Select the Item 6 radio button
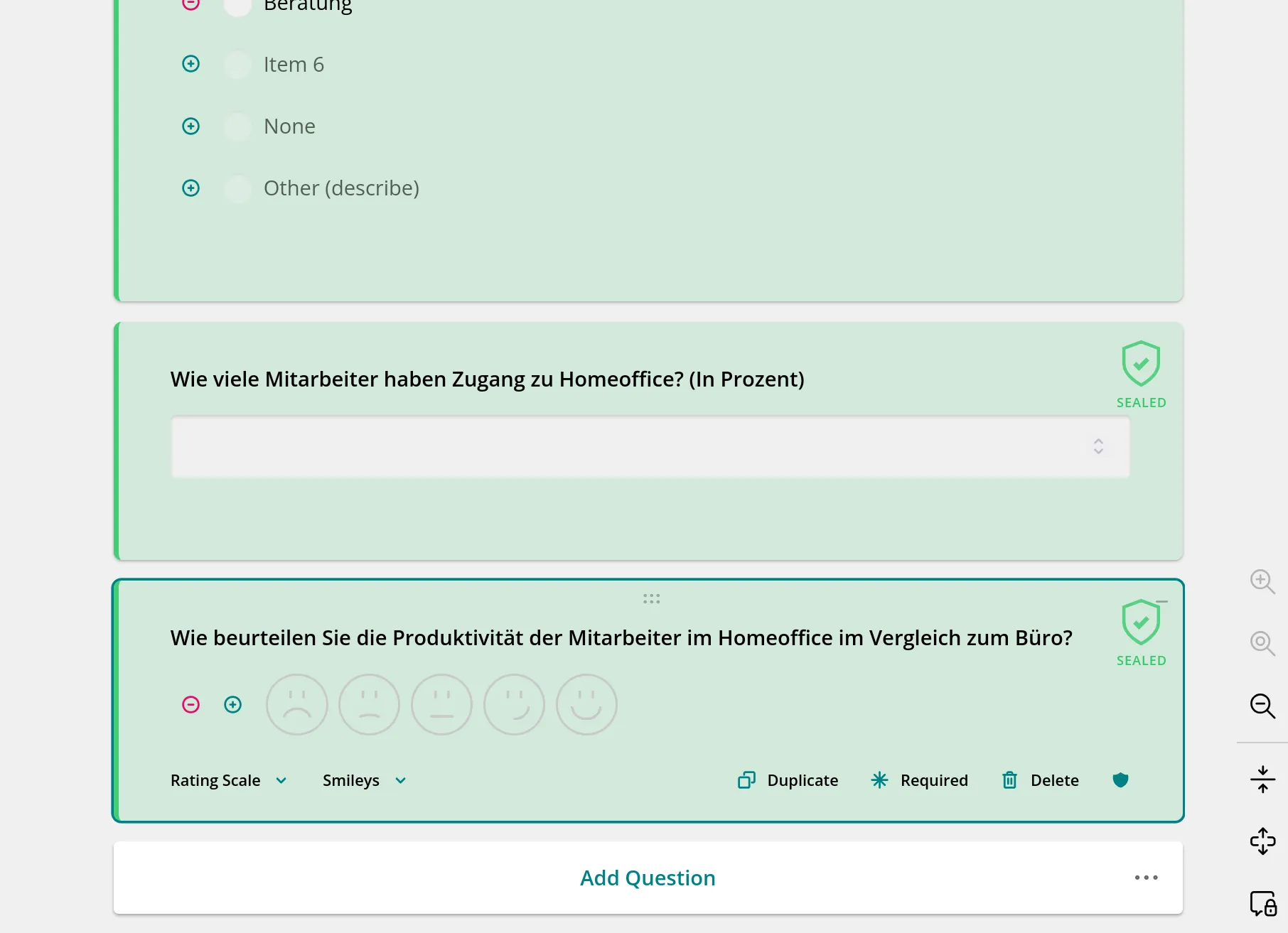Viewport: 1288px width, 933px height. pyautogui.click(x=237, y=64)
